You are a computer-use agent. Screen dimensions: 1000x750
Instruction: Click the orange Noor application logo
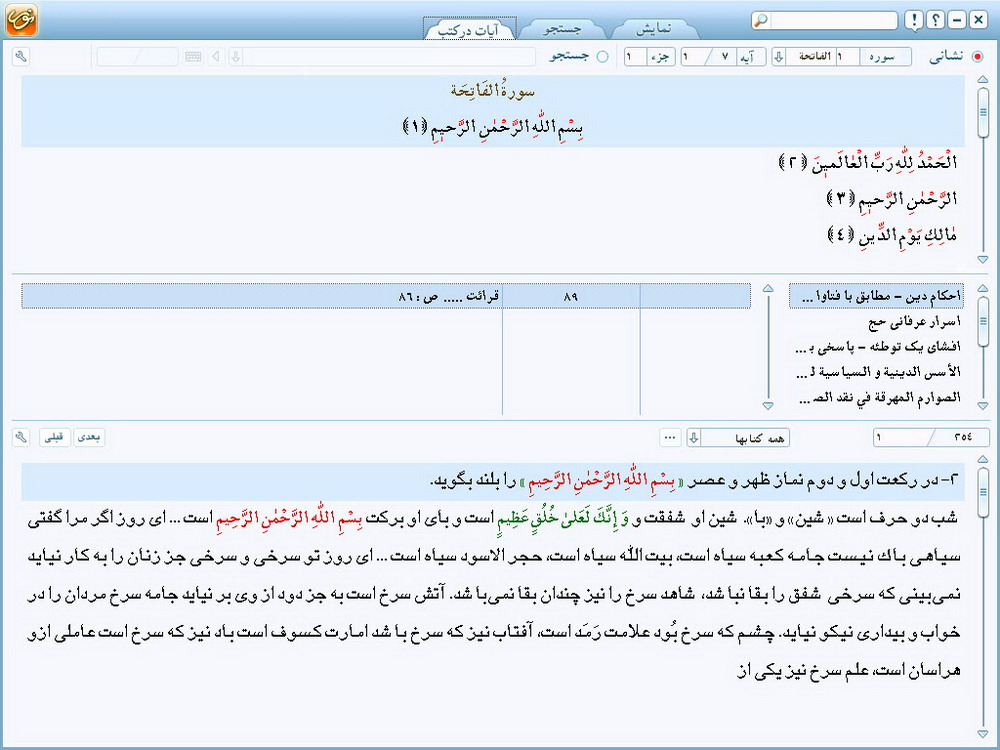[20, 20]
